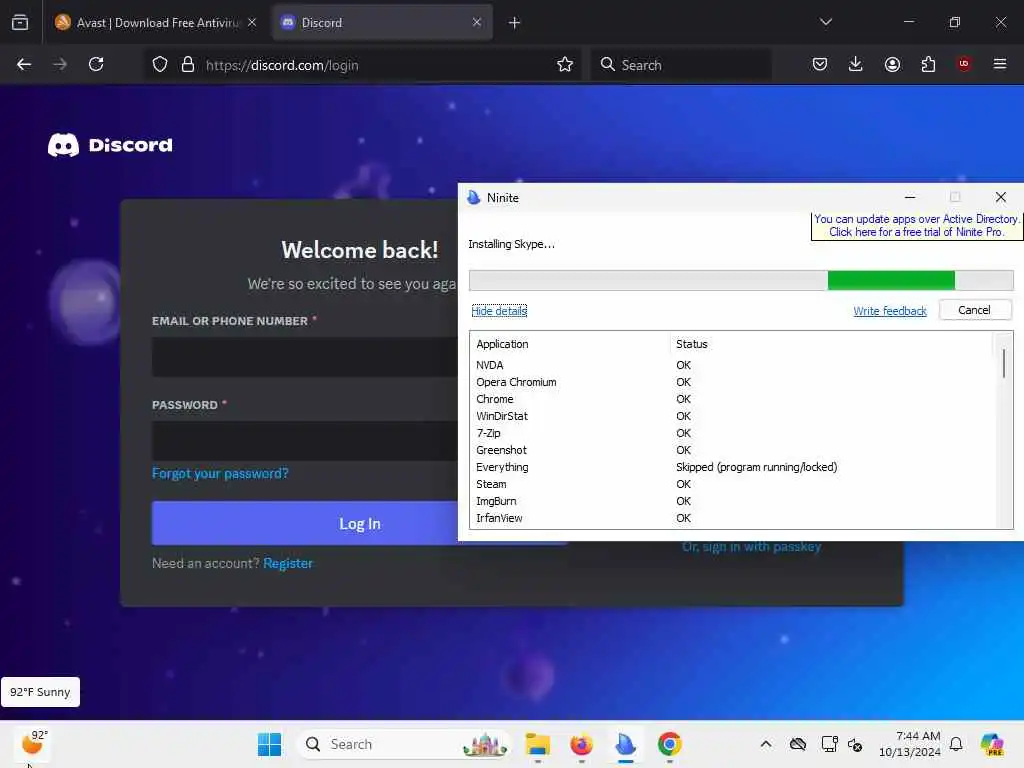Select the IrfanView row

(733, 518)
